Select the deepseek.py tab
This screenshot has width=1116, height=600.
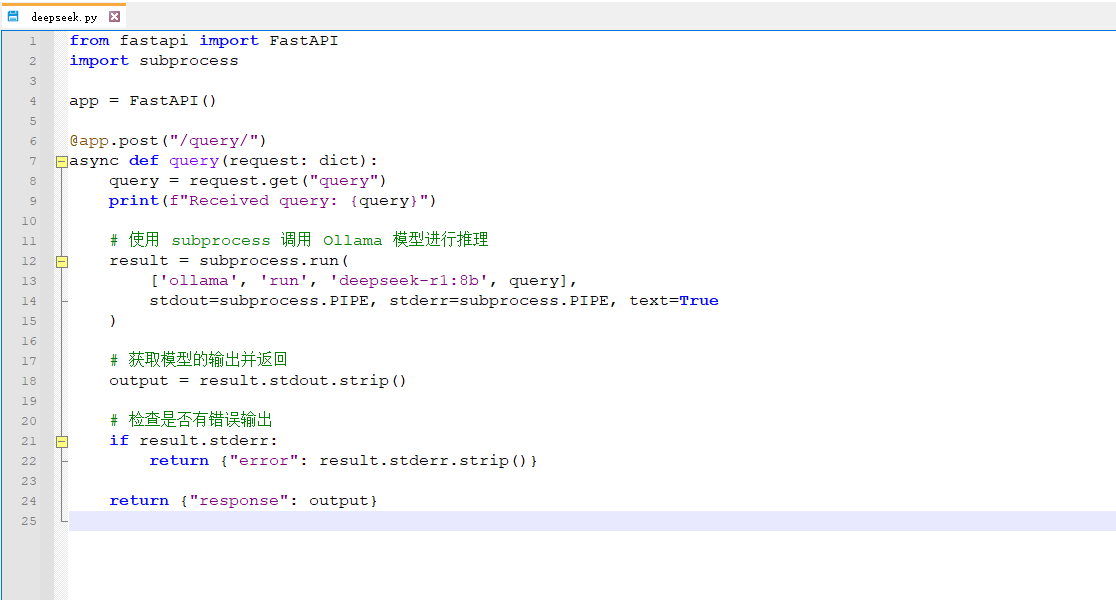point(63,16)
